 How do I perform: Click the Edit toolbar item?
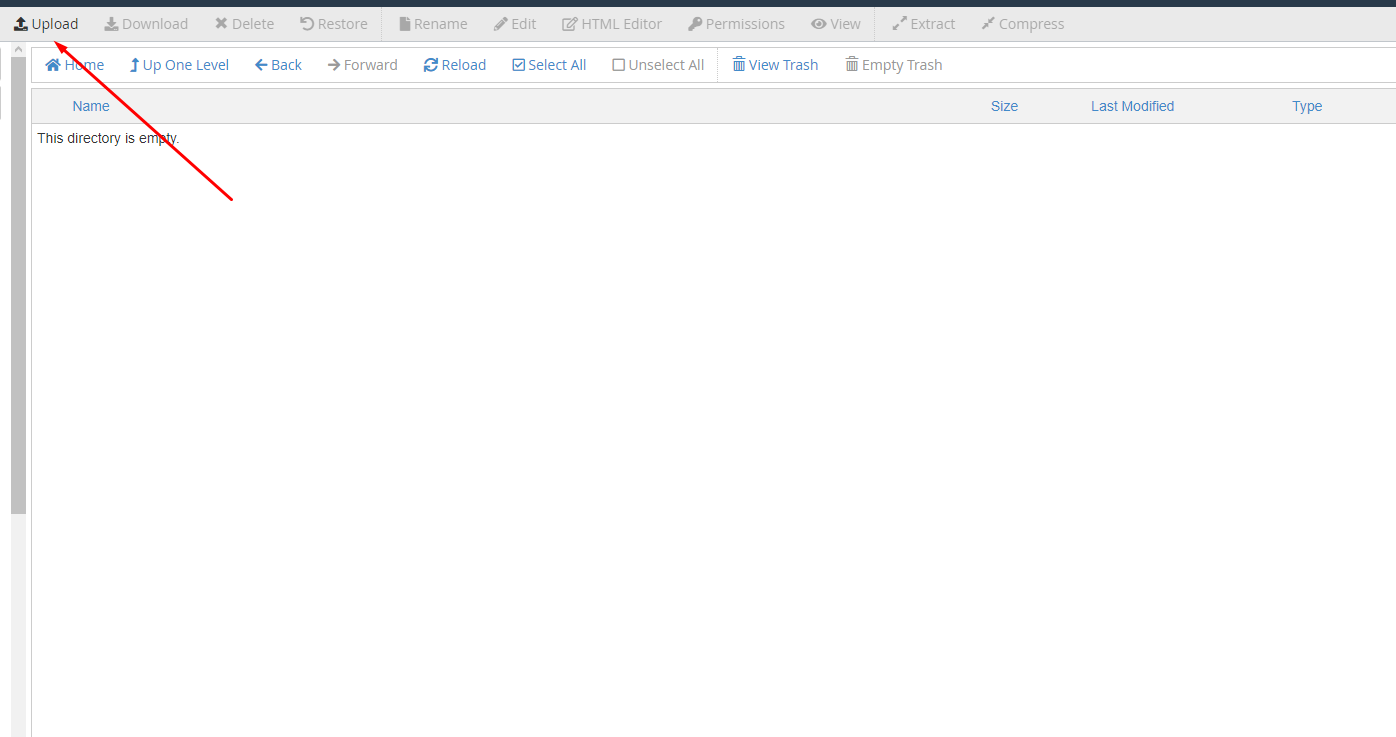coord(515,24)
